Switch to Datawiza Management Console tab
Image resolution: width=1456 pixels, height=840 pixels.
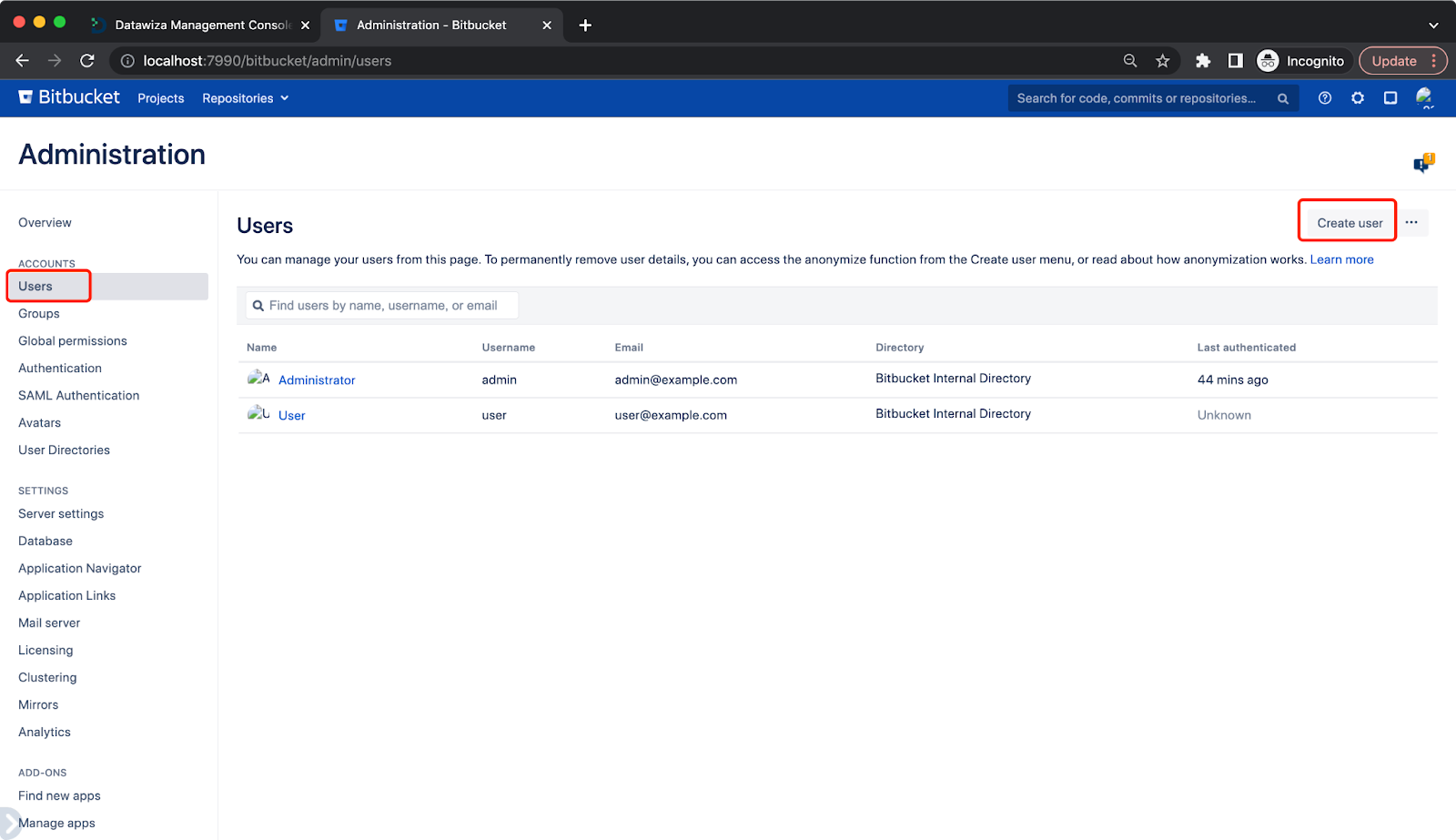tap(201, 25)
